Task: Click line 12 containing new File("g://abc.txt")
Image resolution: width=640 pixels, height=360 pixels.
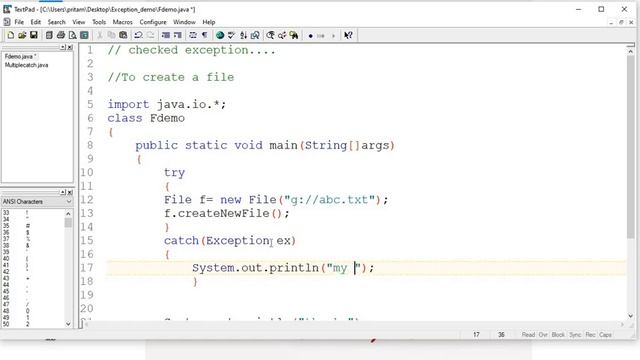Action: coord(276,200)
